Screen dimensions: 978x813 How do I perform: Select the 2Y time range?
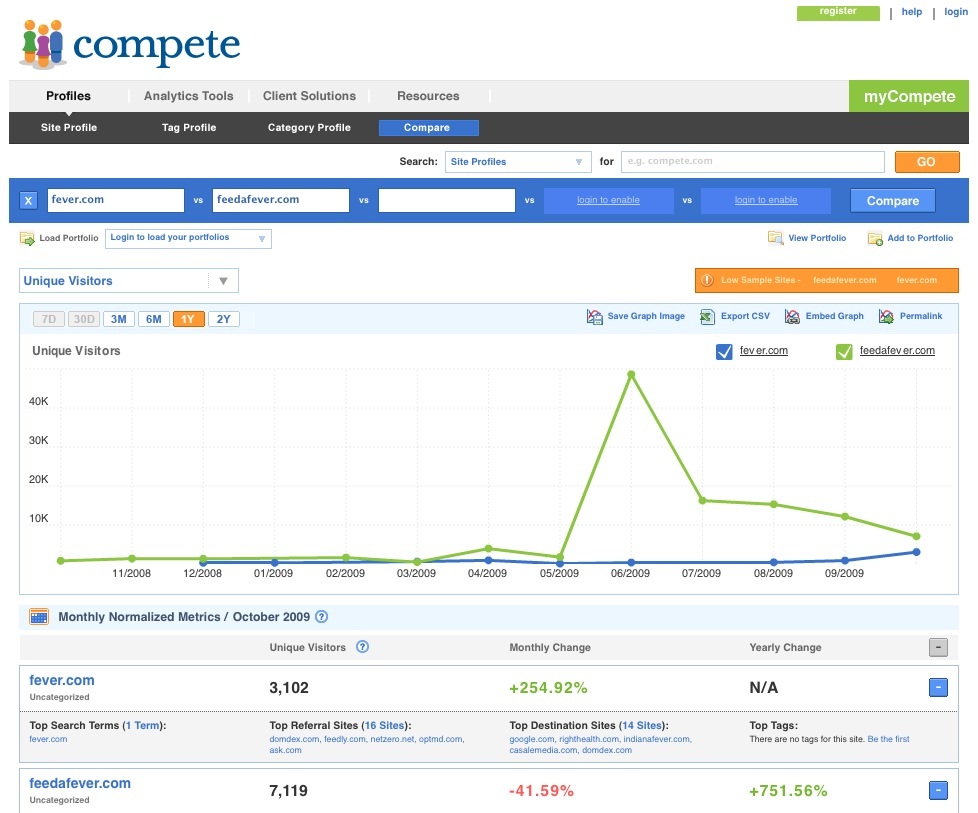click(223, 319)
